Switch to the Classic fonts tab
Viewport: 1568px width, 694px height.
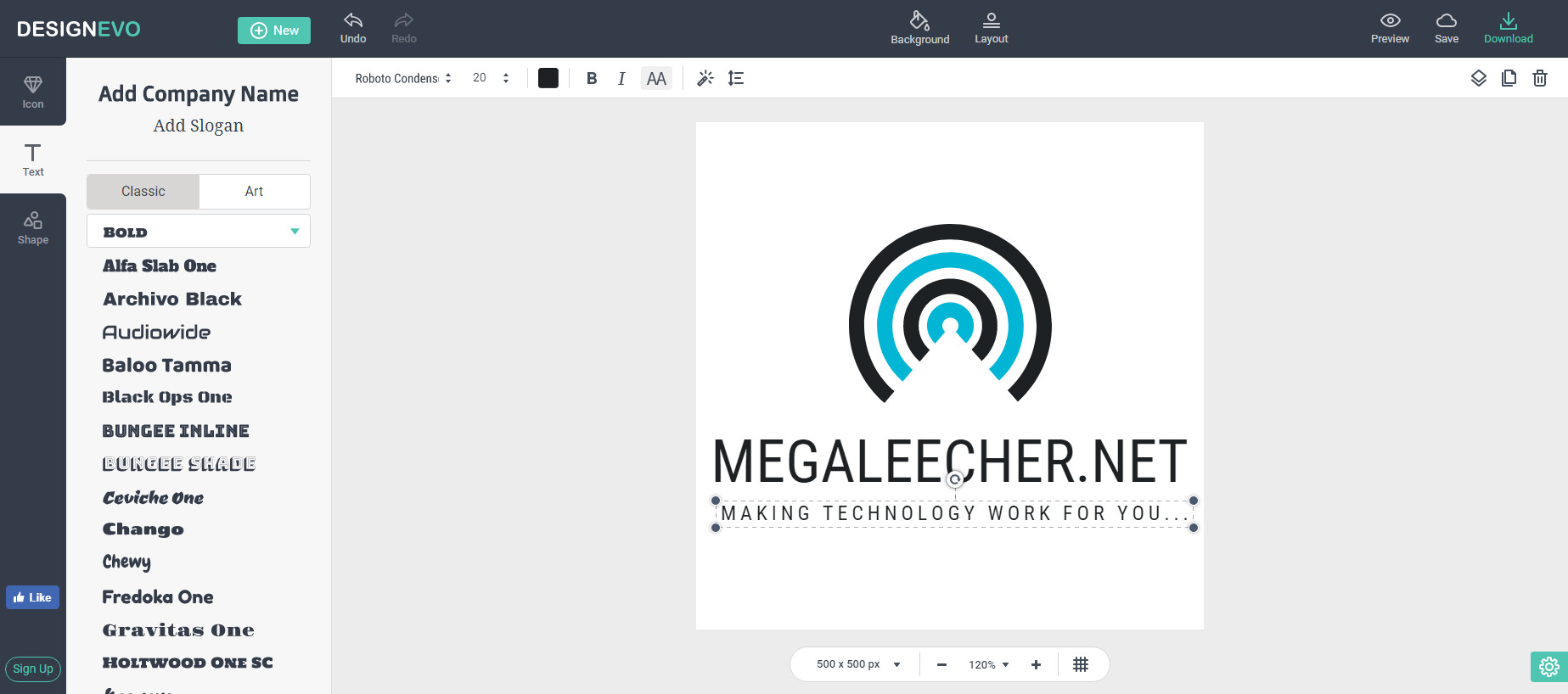click(143, 192)
